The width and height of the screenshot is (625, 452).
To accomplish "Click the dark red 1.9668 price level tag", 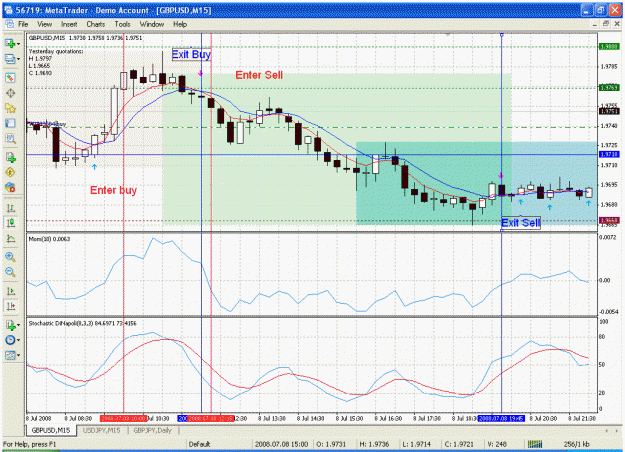I will (x=609, y=220).
